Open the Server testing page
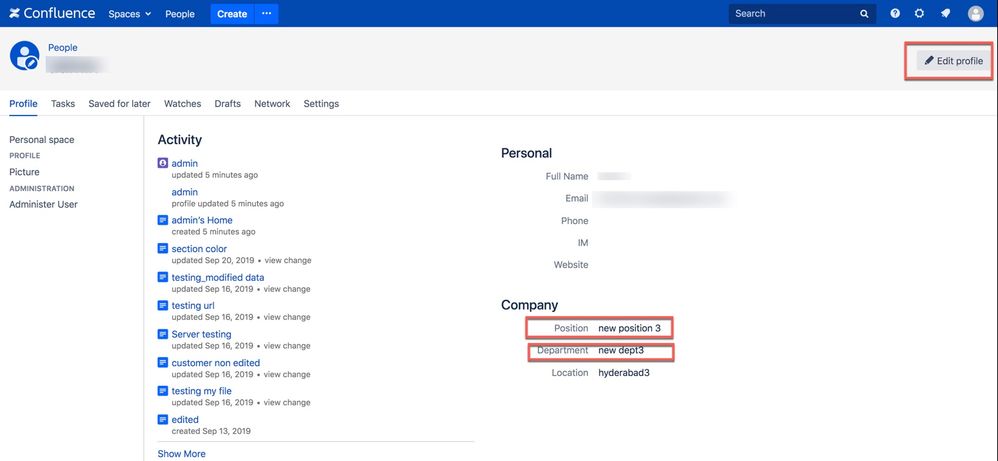 click(x=201, y=334)
